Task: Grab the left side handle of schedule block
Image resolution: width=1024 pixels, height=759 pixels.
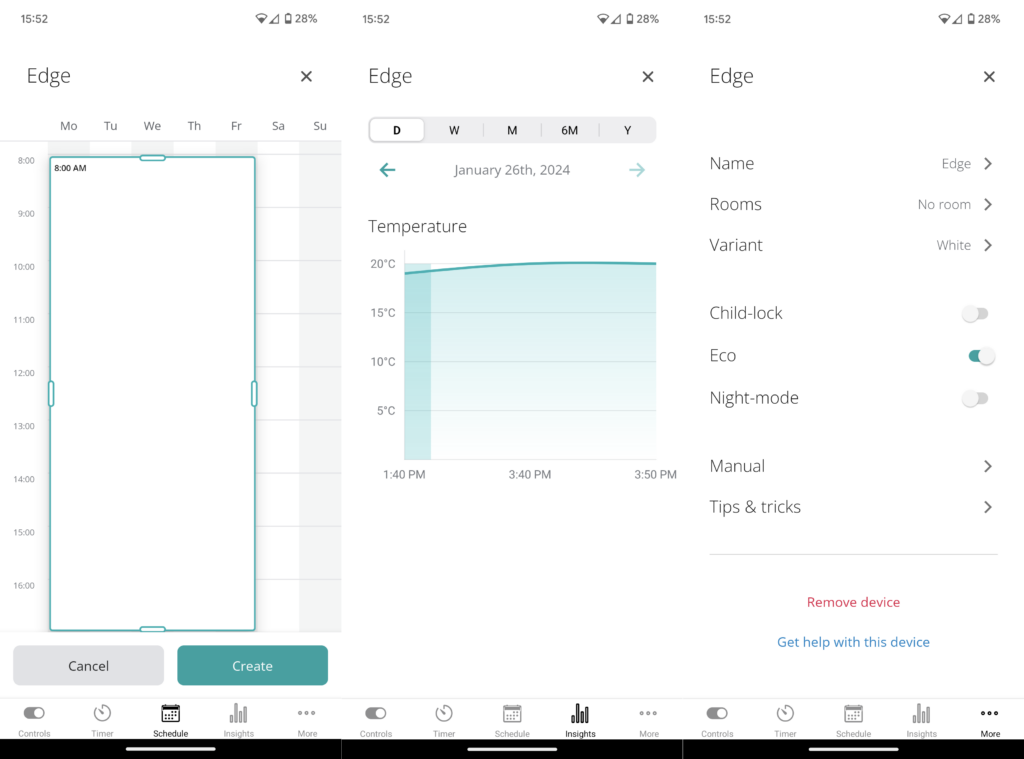Action: (x=51, y=393)
